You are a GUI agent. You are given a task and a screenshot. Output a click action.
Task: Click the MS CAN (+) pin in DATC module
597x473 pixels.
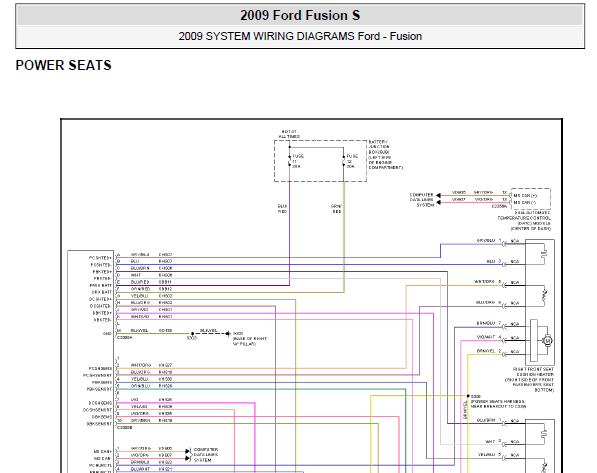525,196
